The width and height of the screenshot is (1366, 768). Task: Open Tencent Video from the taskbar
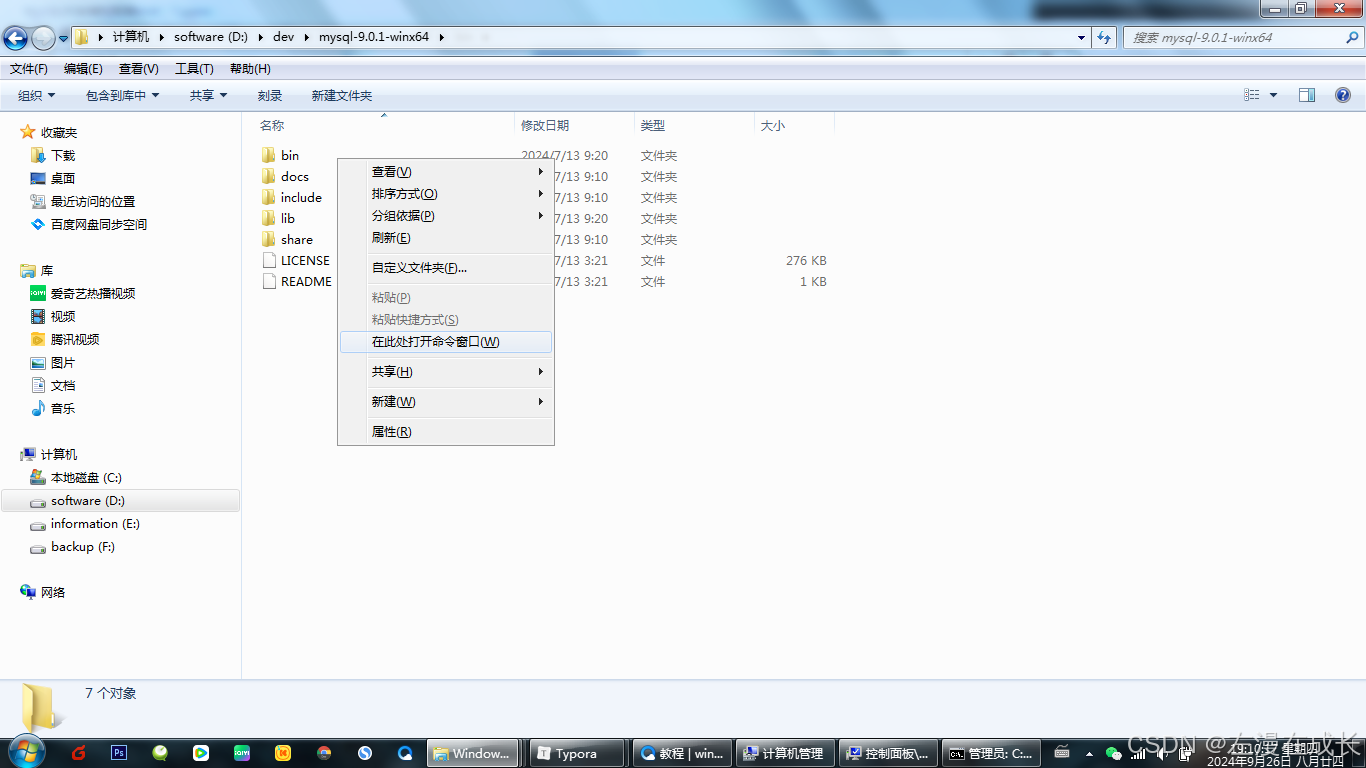(201, 753)
